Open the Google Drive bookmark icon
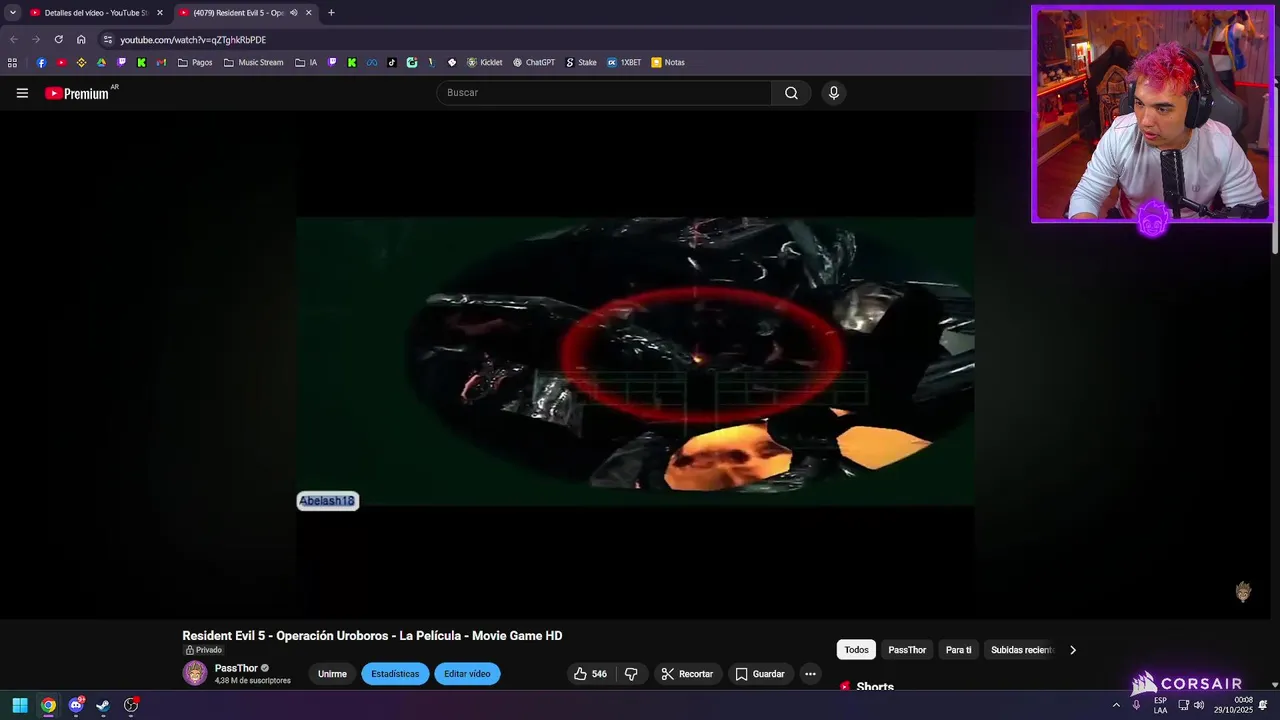Screen dimensions: 1280x720 coord(101,62)
